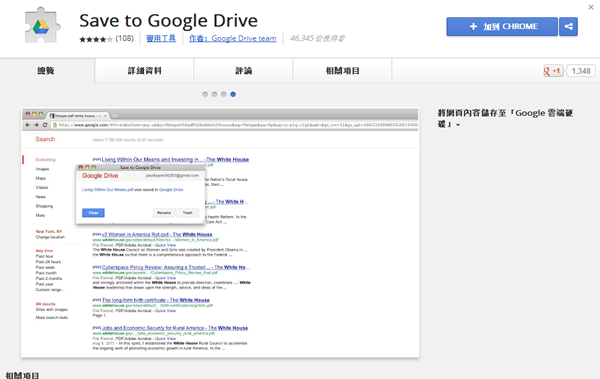Switch to the 詳細資料 details tab
600x379 pixels.
coord(144,71)
